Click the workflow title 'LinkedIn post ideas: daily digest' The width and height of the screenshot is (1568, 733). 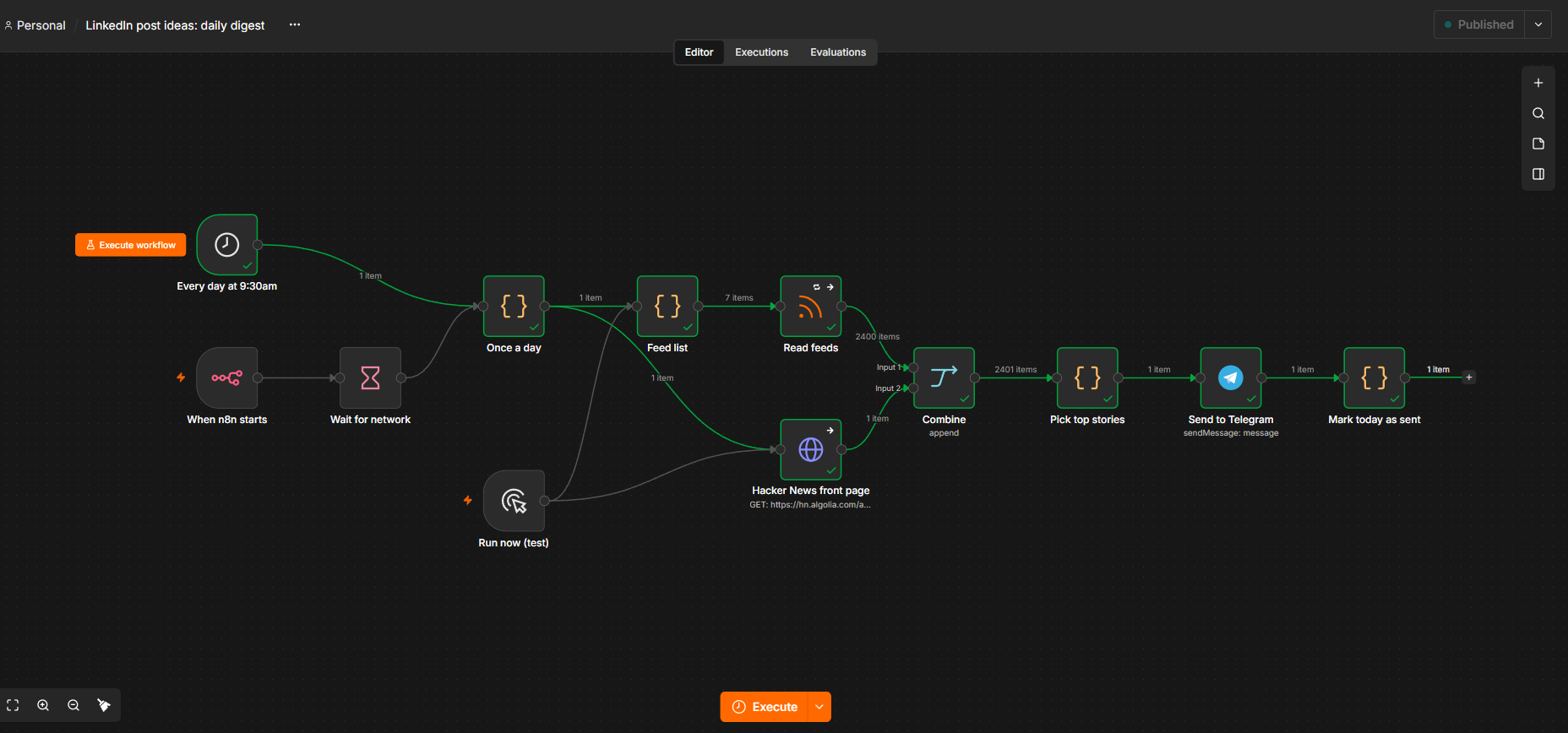click(175, 25)
